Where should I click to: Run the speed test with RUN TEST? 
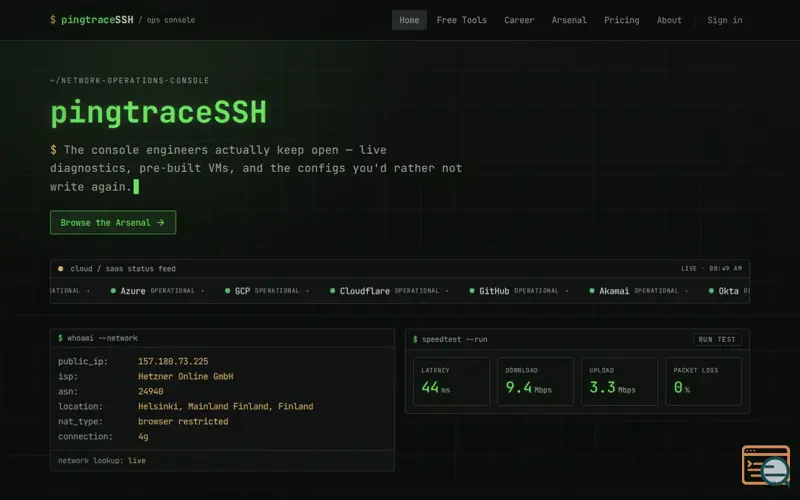click(717, 339)
